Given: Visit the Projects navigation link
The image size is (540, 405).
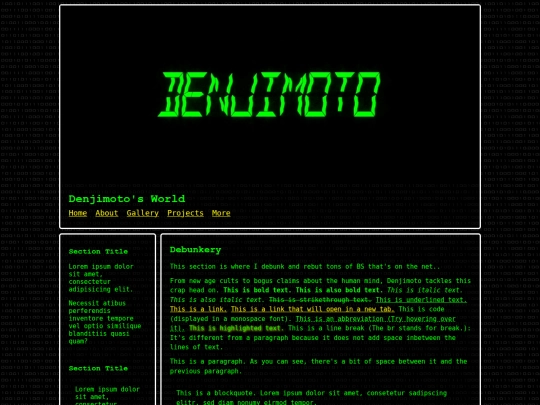Looking at the screenshot, I should [185, 213].
